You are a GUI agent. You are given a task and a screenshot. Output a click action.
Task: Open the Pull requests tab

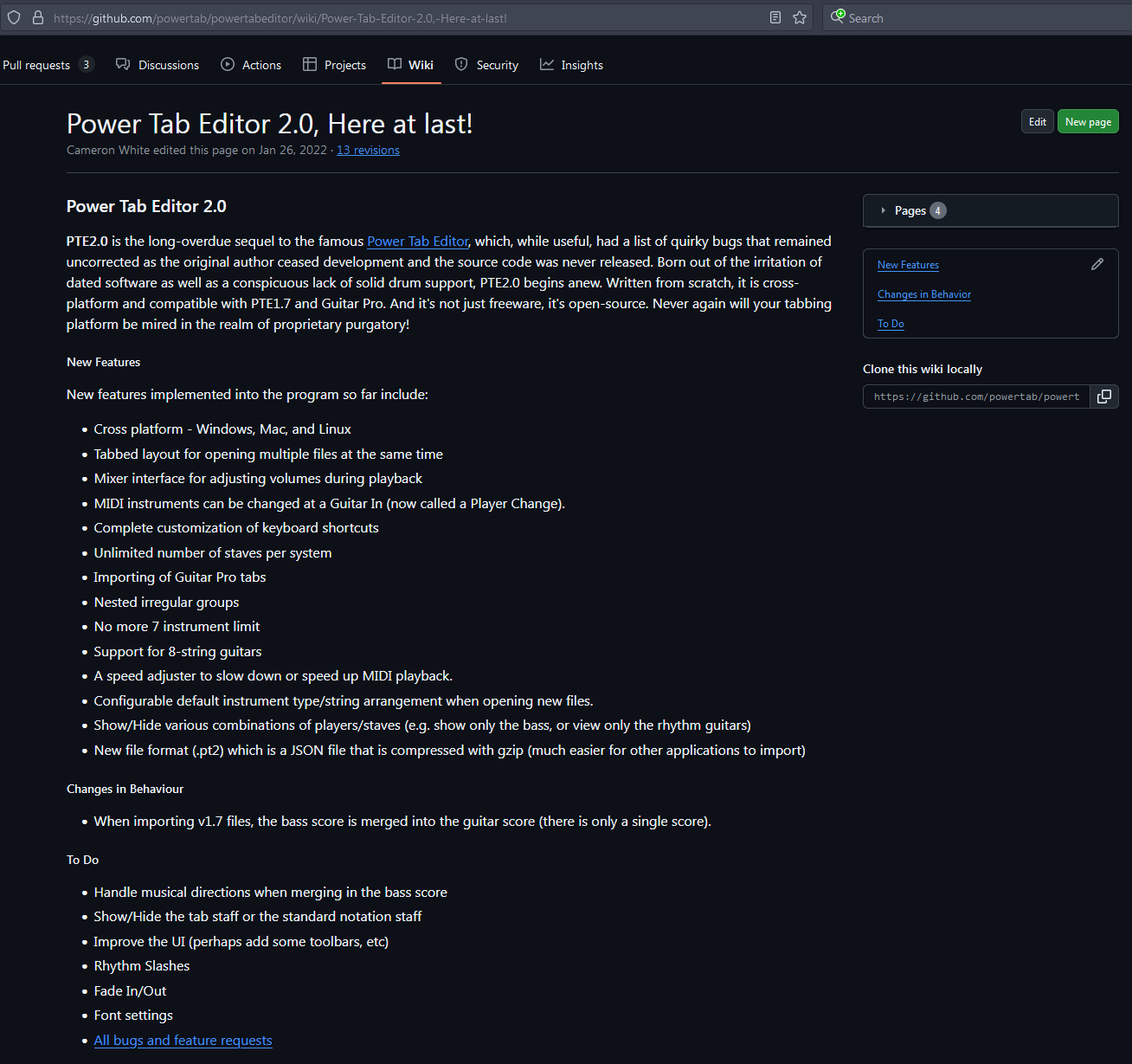click(x=48, y=65)
